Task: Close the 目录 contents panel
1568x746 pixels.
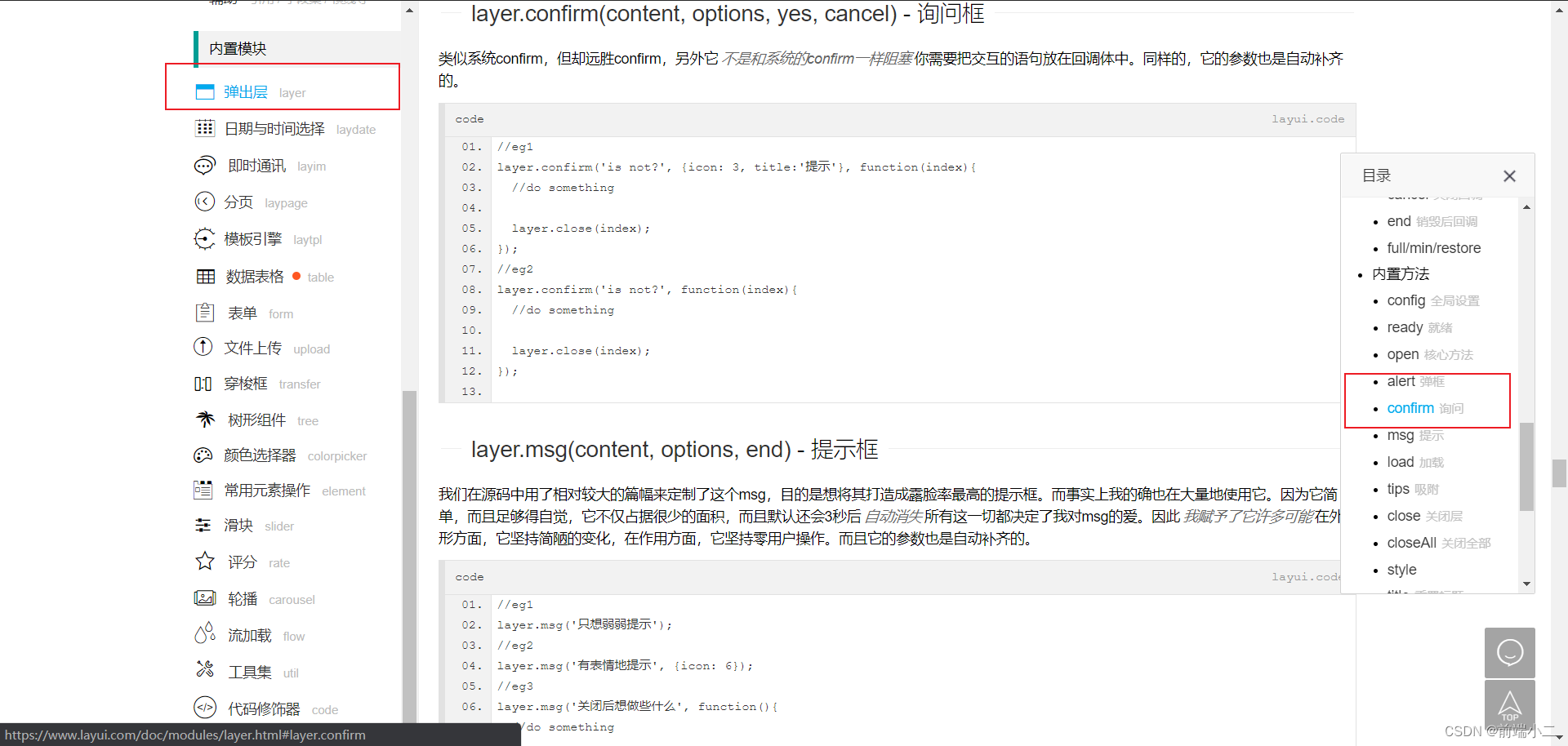Action: point(1509,175)
